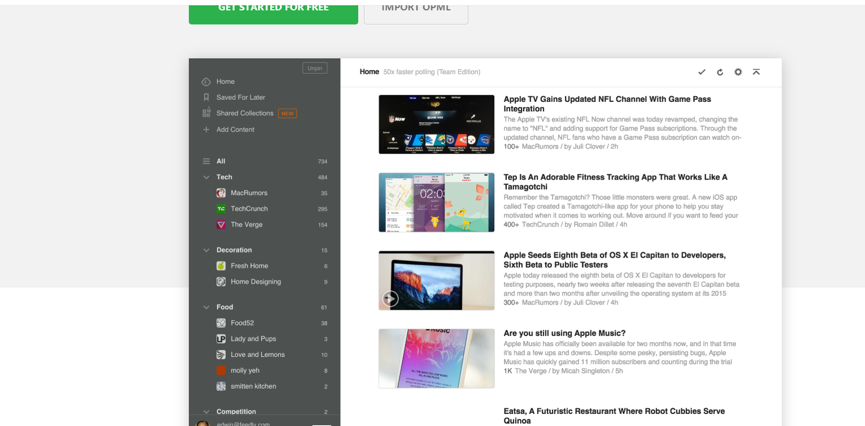Collapse the Food category chevron
This screenshot has width=865, height=426.
tap(206, 307)
